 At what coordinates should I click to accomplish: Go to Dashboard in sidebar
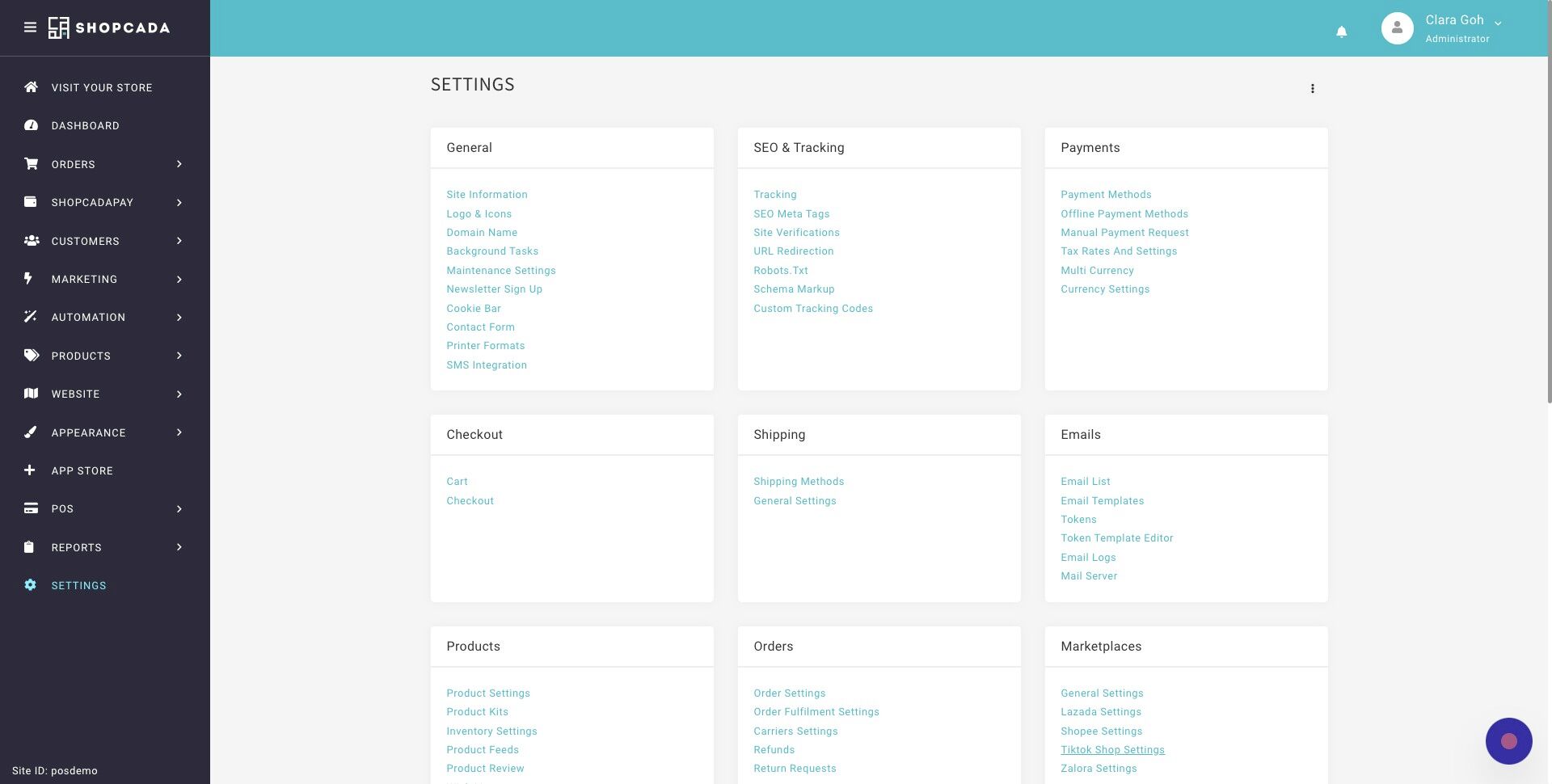86,126
